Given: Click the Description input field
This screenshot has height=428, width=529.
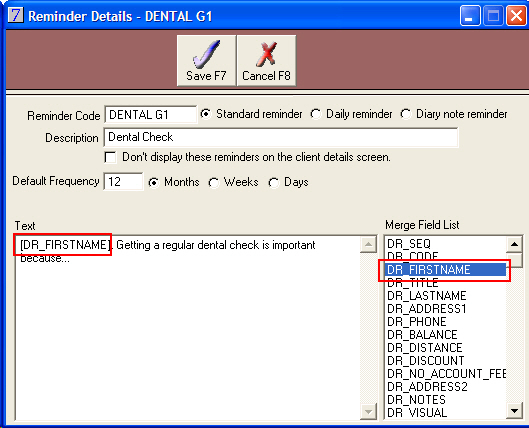Looking at the screenshot, I should pos(281,137).
